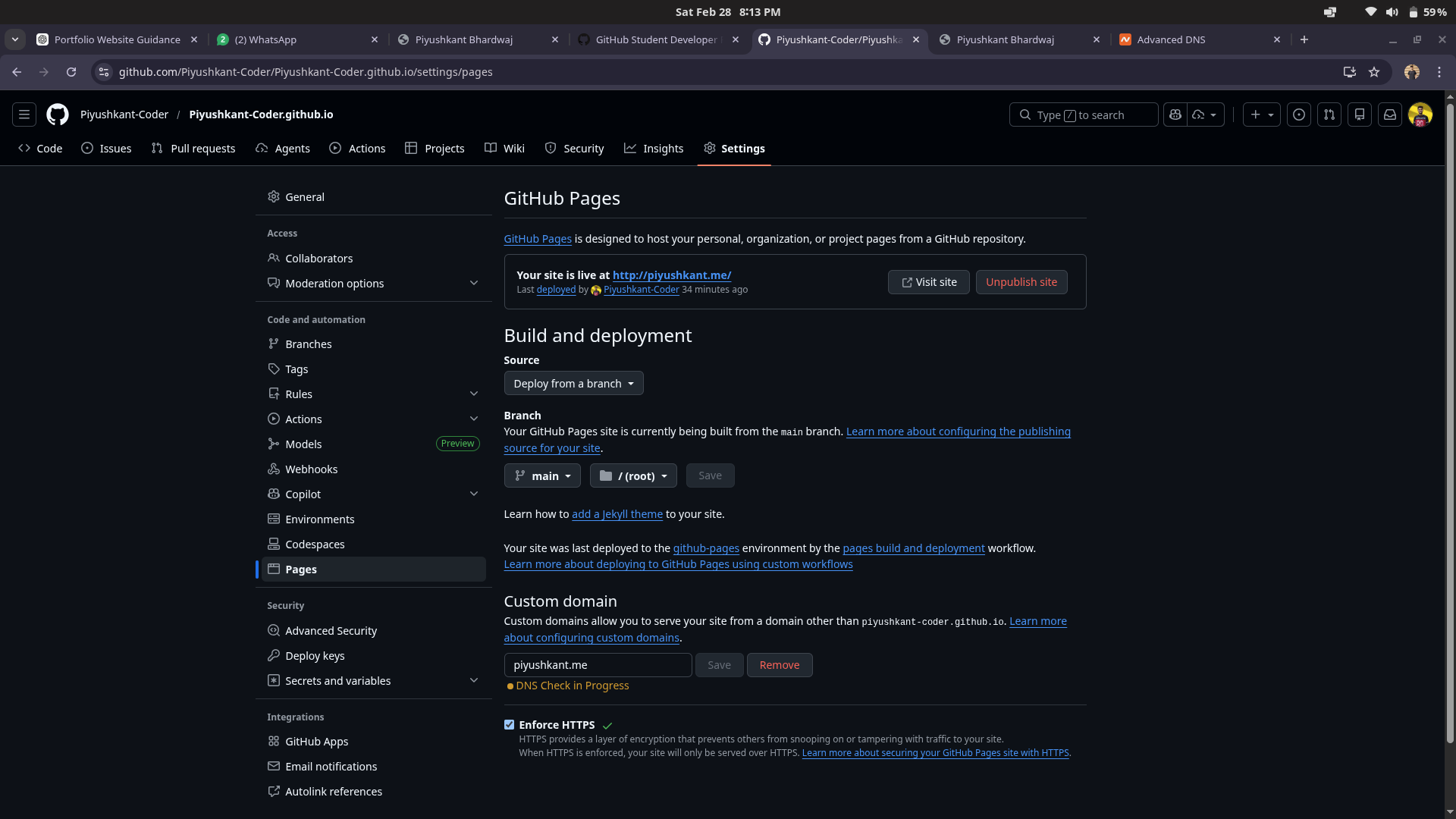Open the GitHub global navigation hamburger menu
Screen dimensions: 1456x819
tap(24, 115)
